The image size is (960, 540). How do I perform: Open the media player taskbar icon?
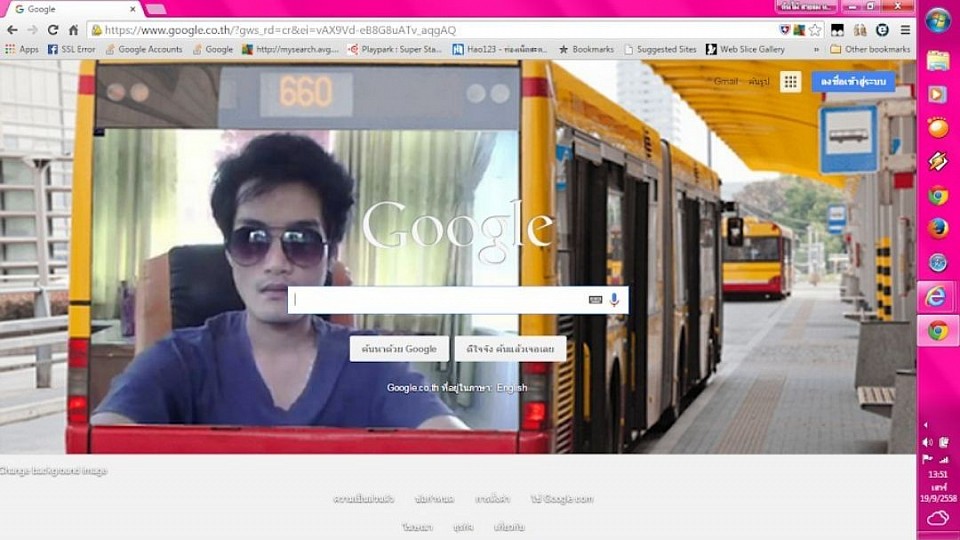pyautogui.click(x=937, y=94)
